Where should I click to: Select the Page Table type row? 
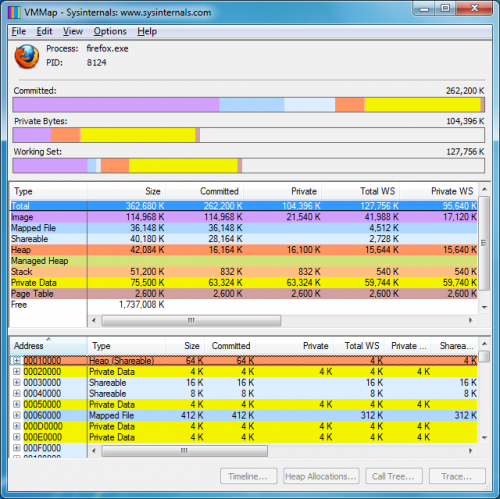pos(244,294)
